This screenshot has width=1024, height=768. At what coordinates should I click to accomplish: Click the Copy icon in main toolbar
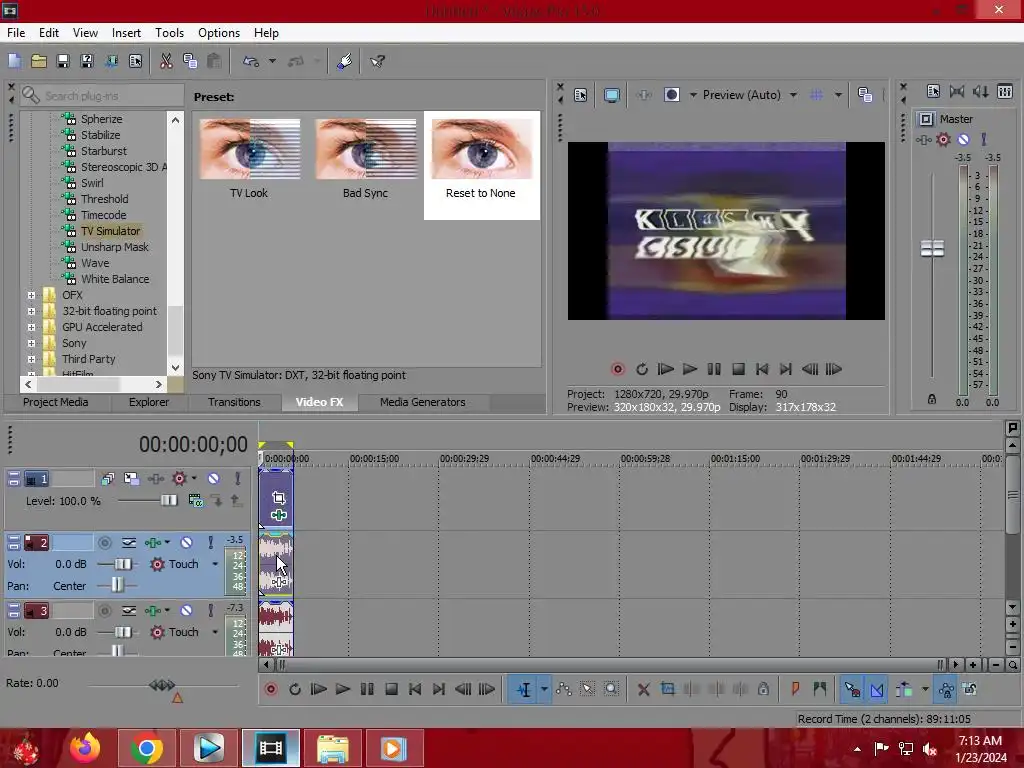tap(190, 61)
